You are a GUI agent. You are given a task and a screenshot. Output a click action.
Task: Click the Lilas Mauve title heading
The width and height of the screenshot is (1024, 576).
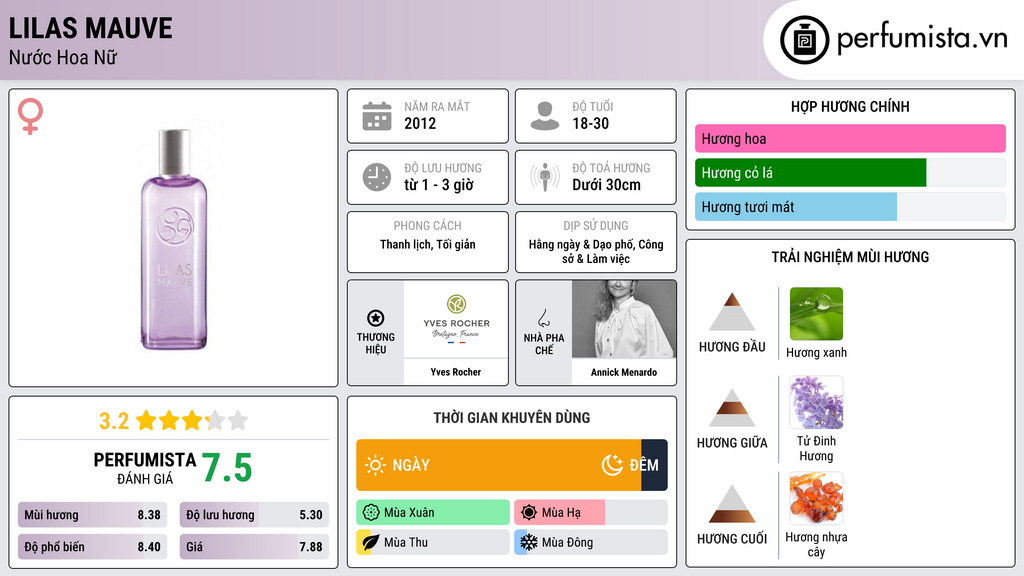91,28
